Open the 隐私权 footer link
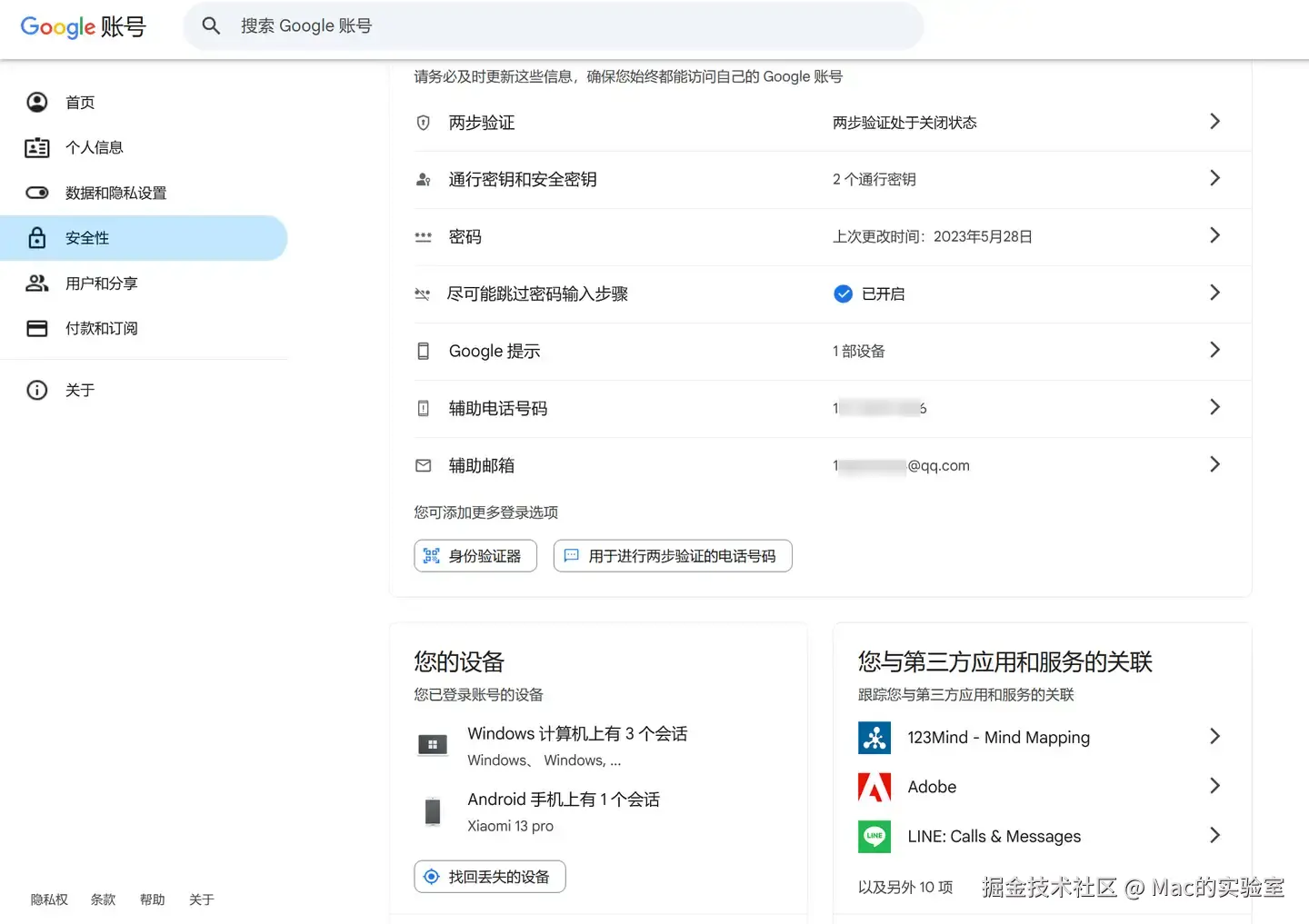Screen dimensions: 1309x924 (49, 899)
